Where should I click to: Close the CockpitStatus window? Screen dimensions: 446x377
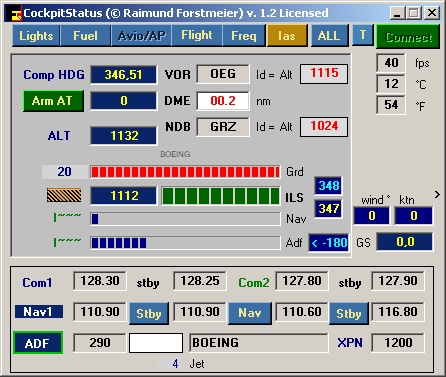tap(432, 13)
